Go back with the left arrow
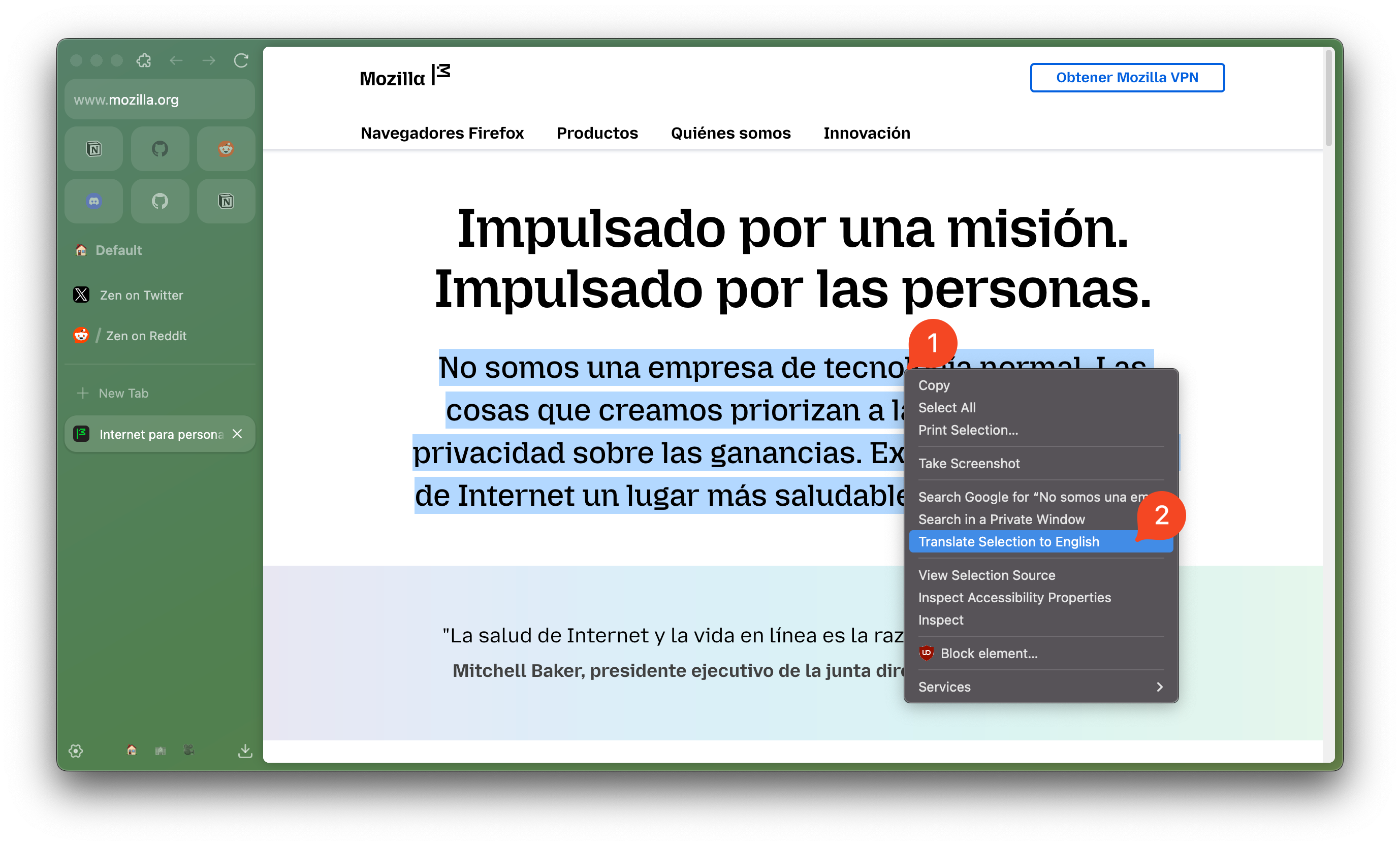The width and height of the screenshot is (1400, 846). click(176, 60)
